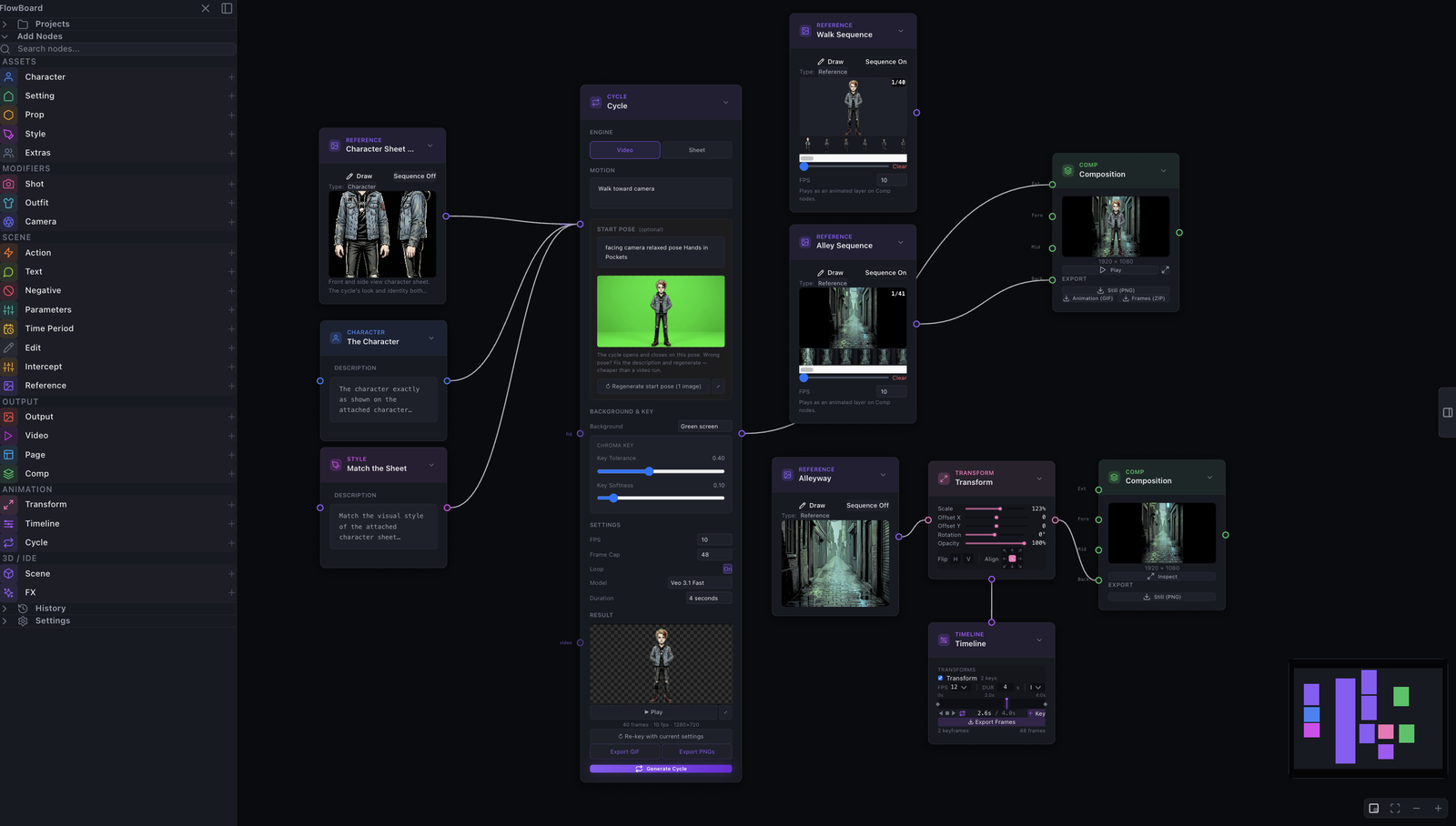This screenshot has width=1456, height=826.
Task: Click the Negative node icon in sidebar
Action: [8, 291]
